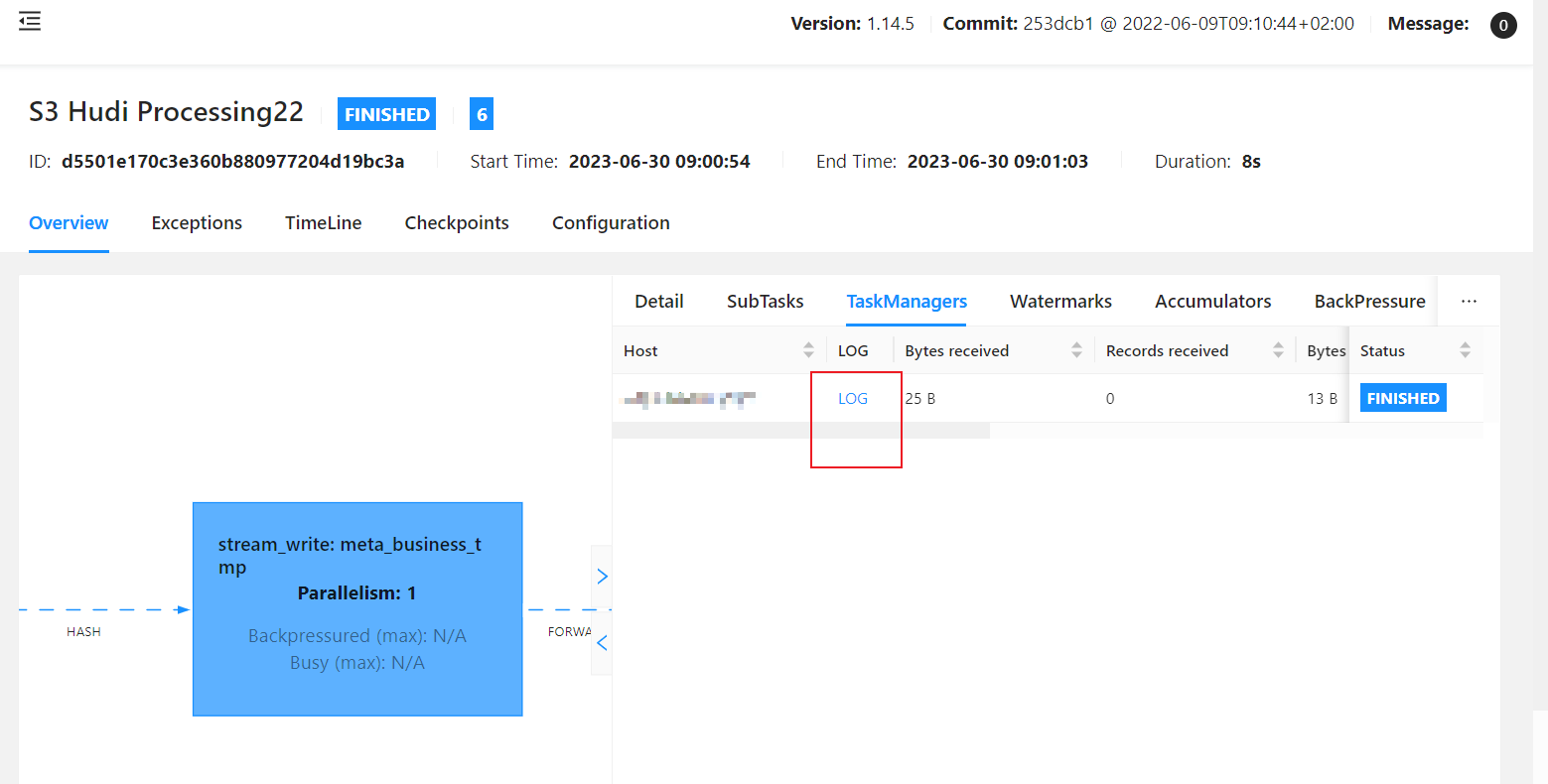Select the SubTasks tab

765,302
